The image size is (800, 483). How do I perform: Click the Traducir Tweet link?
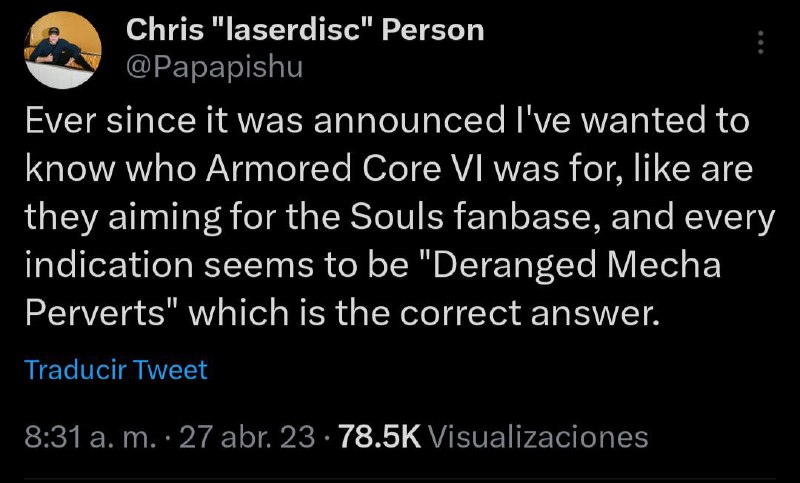coord(116,369)
